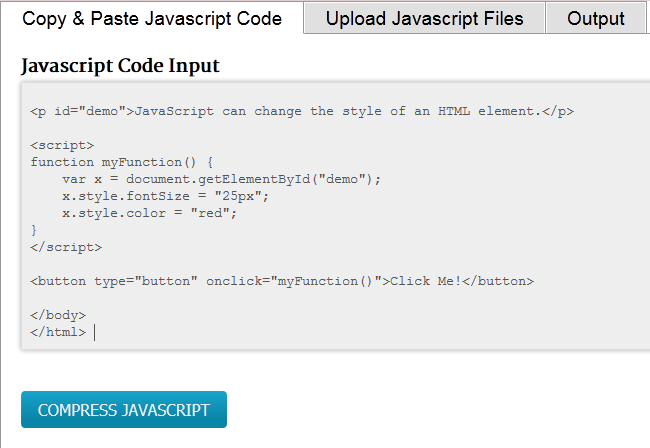The width and height of the screenshot is (650, 448).
Task: Click the closing </script> line
Action: pyautogui.click(x=66, y=247)
